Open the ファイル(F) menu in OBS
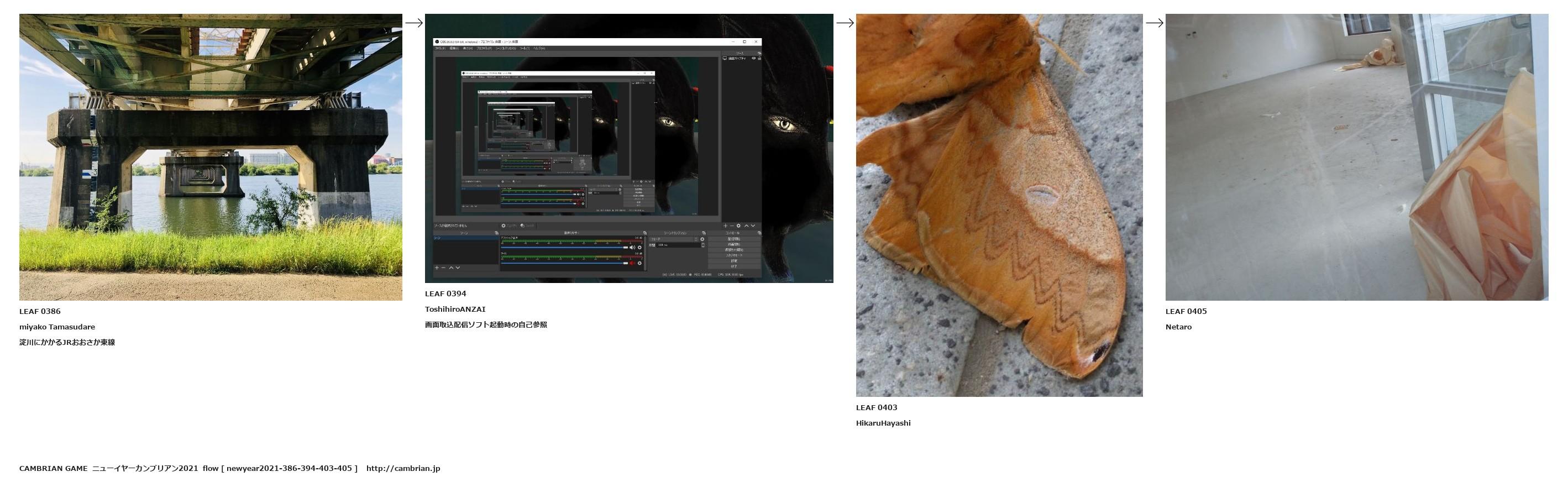The height and width of the screenshot is (482, 1568). pos(440,48)
